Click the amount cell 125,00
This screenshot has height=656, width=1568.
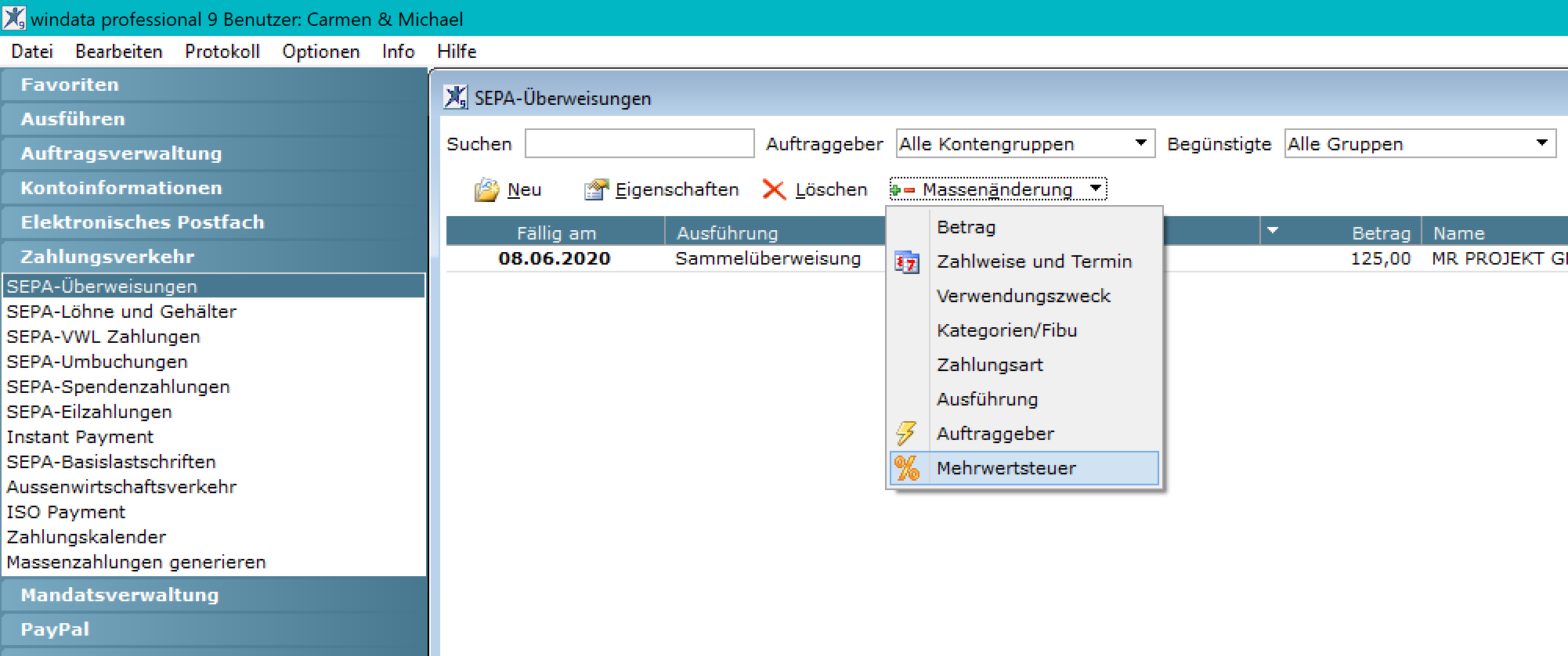1381,258
